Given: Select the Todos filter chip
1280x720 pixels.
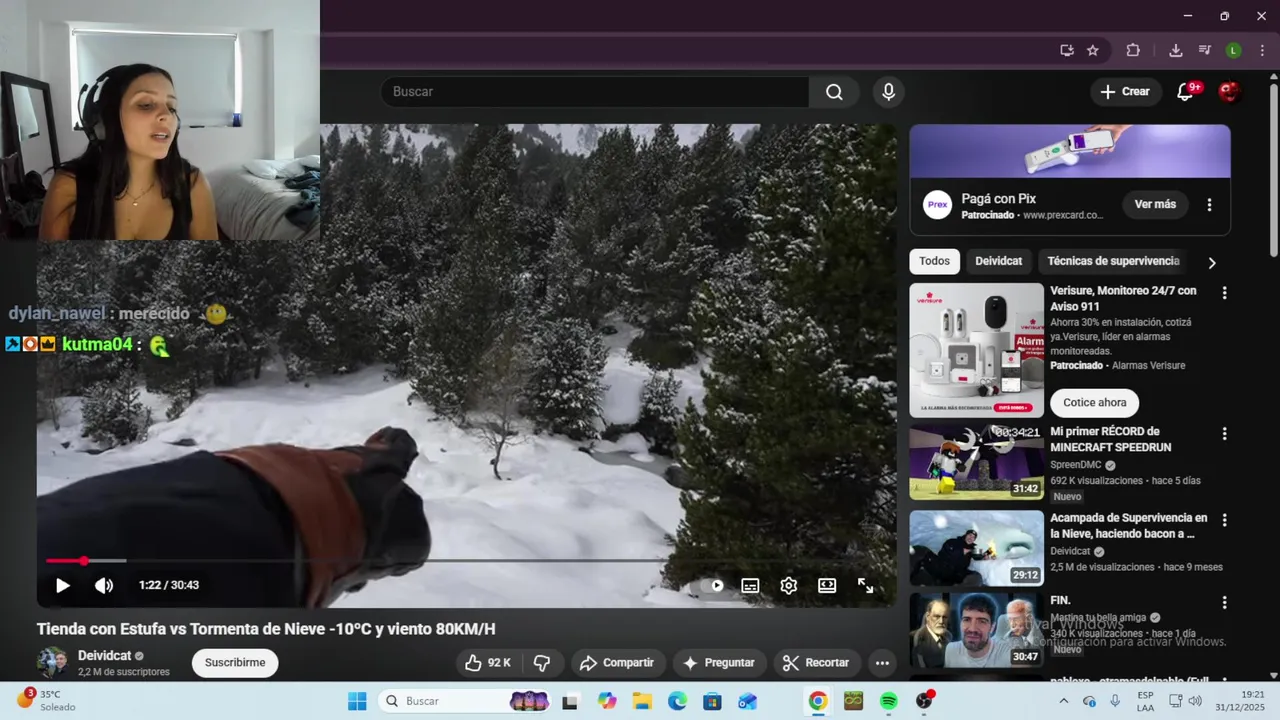Looking at the screenshot, I should (x=934, y=261).
